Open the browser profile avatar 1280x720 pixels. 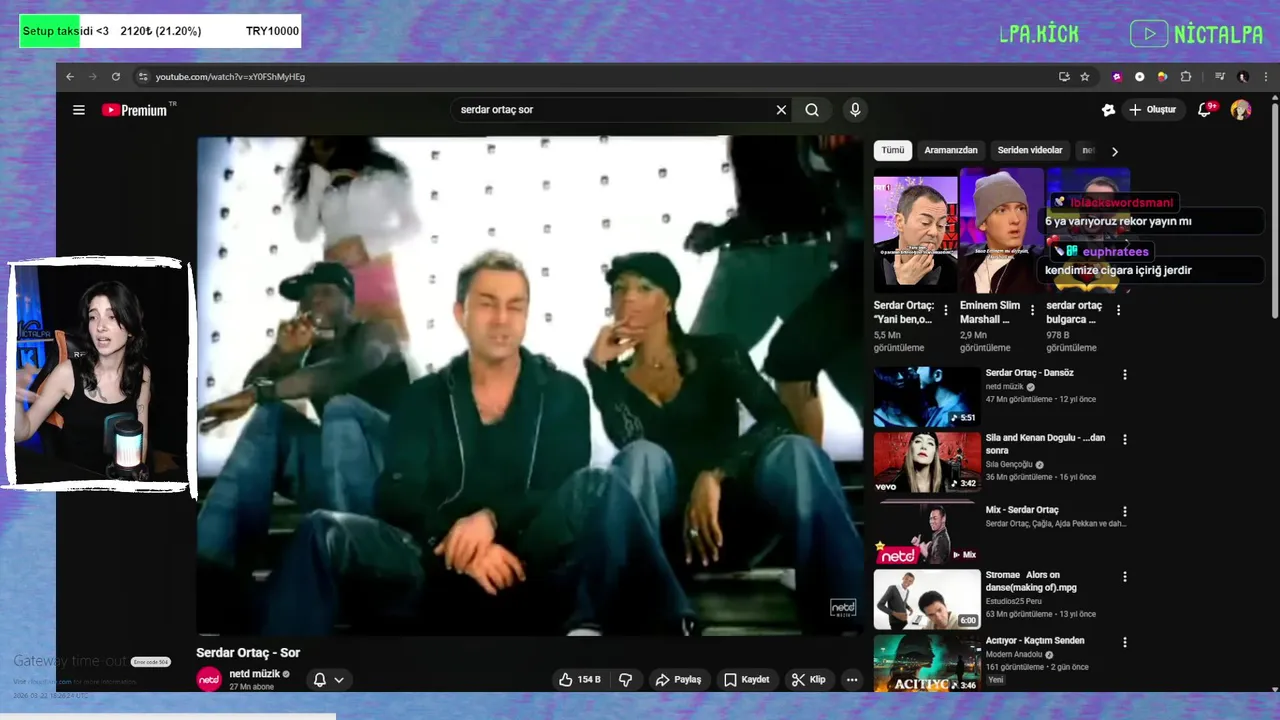tap(1243, 77)
